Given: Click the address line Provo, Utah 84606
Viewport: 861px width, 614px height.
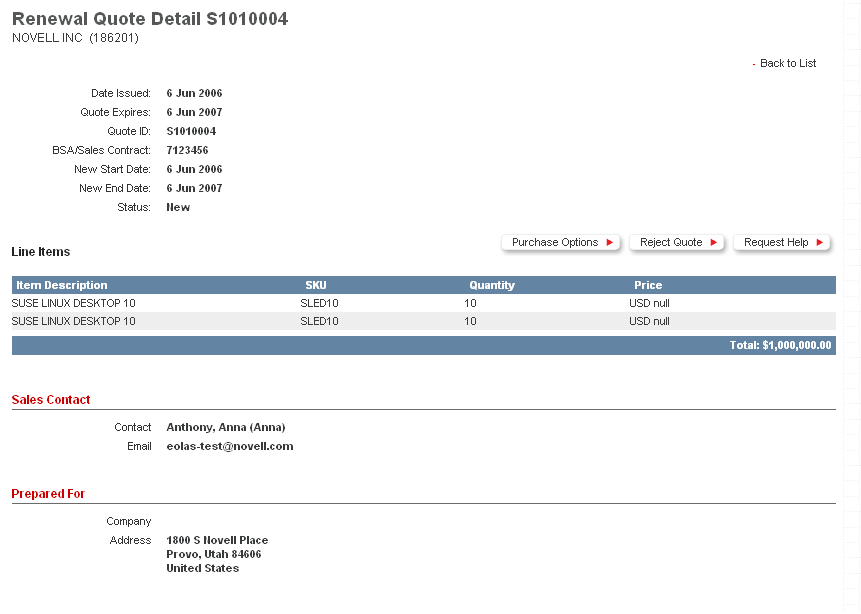Looking at the screenshot, I should tap(214, 554).
